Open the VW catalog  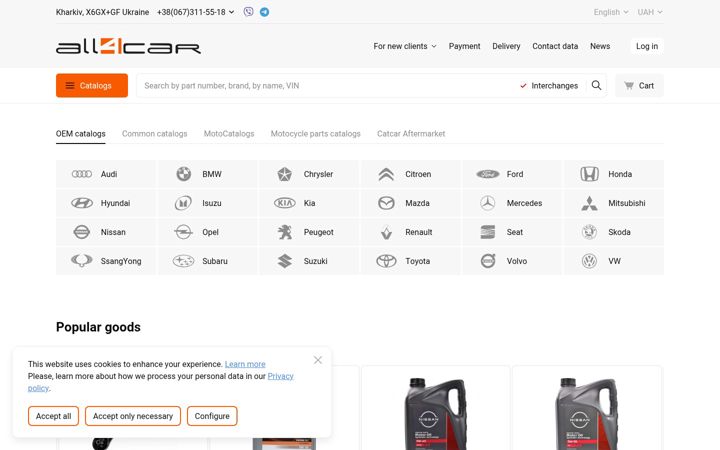click(613, 261)
